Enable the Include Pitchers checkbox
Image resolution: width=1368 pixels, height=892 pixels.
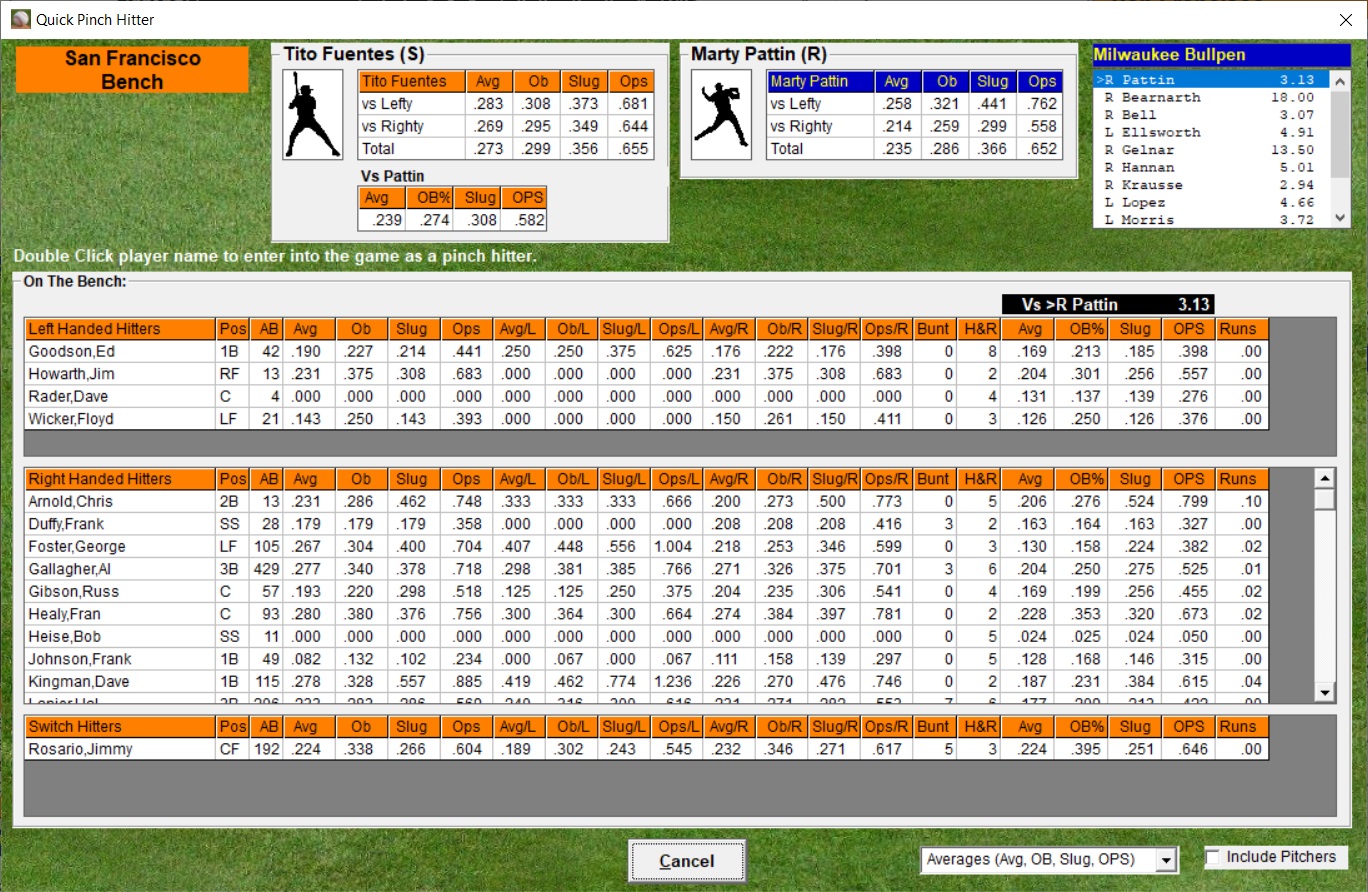[1213, 857]
